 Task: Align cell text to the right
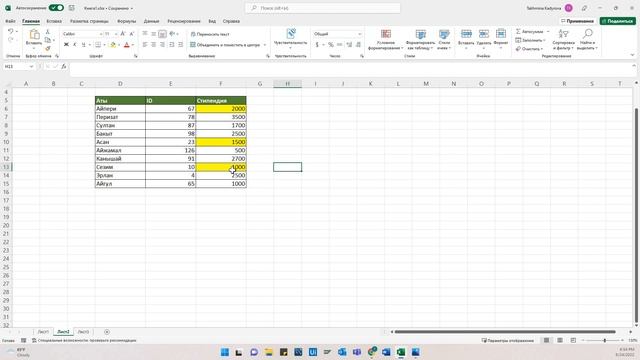(162, 44)
